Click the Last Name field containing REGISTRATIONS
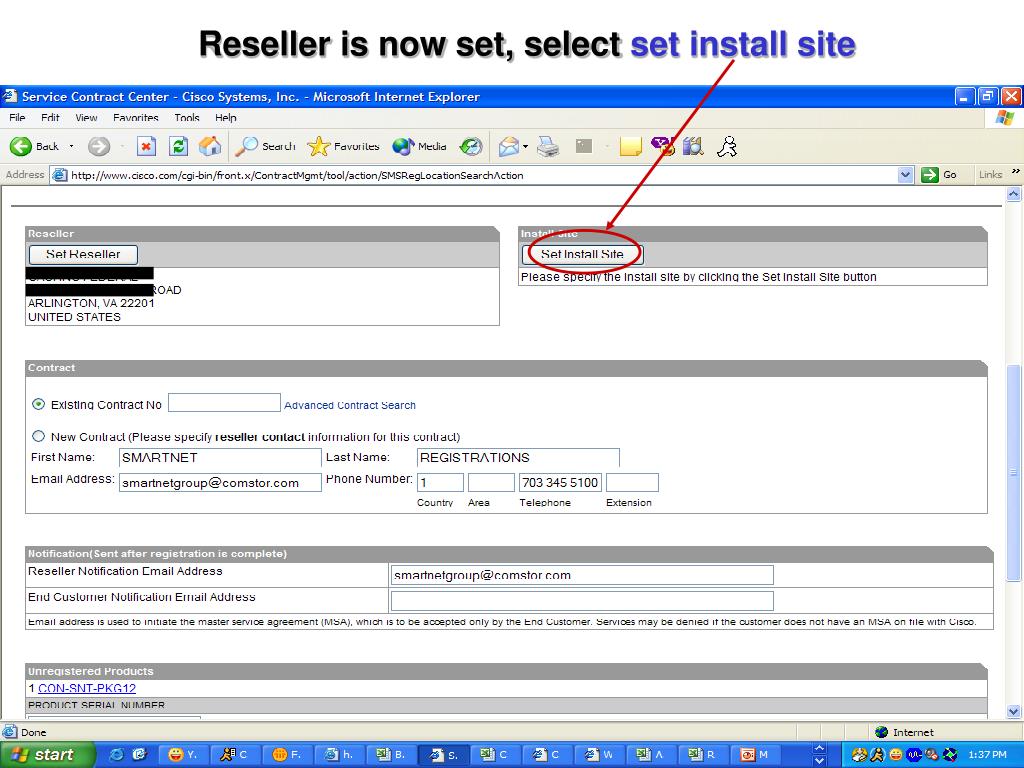Image resolution: width=1024 pixels, height=768 pixels. 518,457
